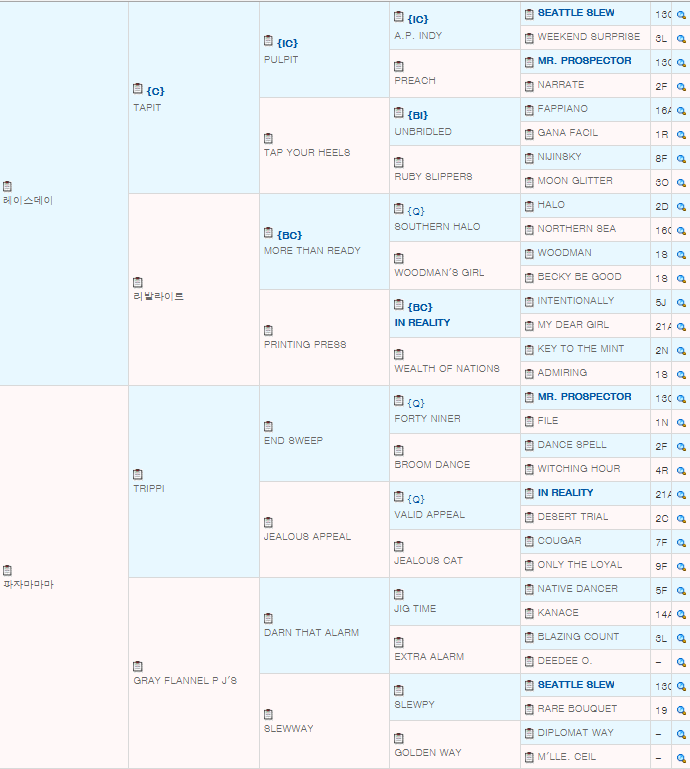690x769 pixels.
Task: Click the magnifier icon in the HALO row
Action: [681, 207]
